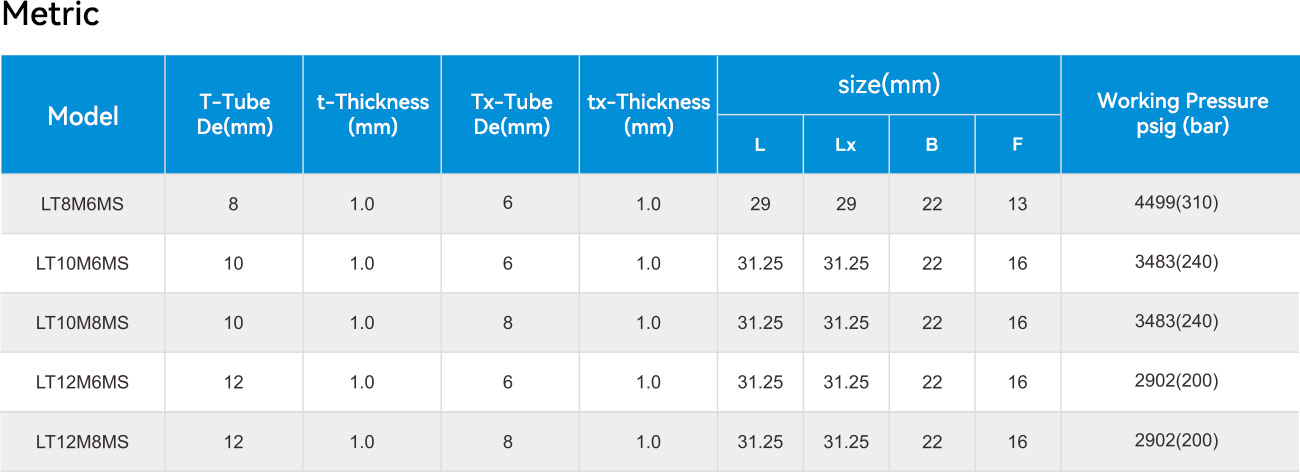Select model cell LT10M6MS
The height and width of the screenshot is (472, 1300).
[x=83, y=263]
